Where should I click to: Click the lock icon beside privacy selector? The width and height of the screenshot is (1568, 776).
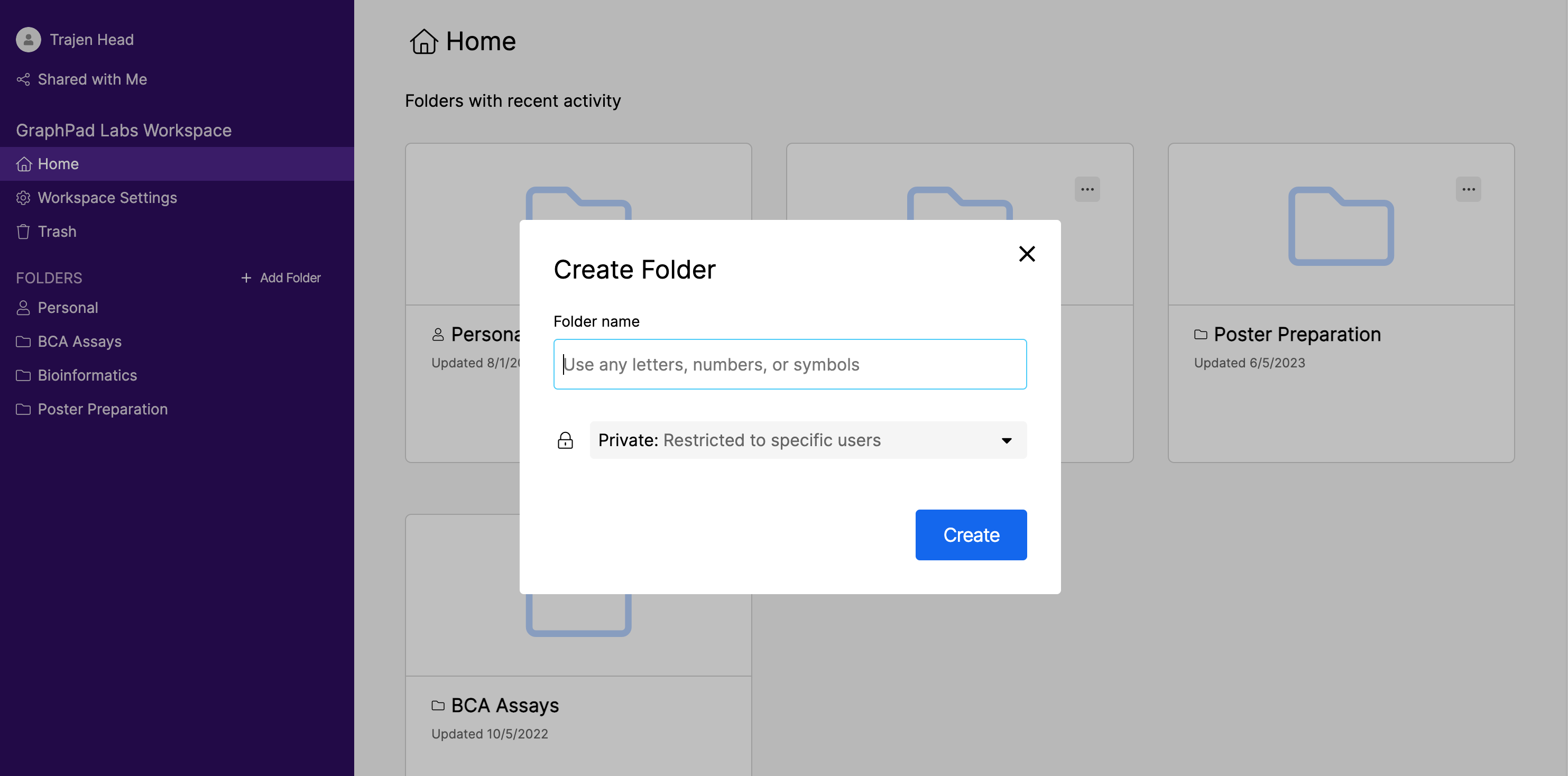[565, 440]
